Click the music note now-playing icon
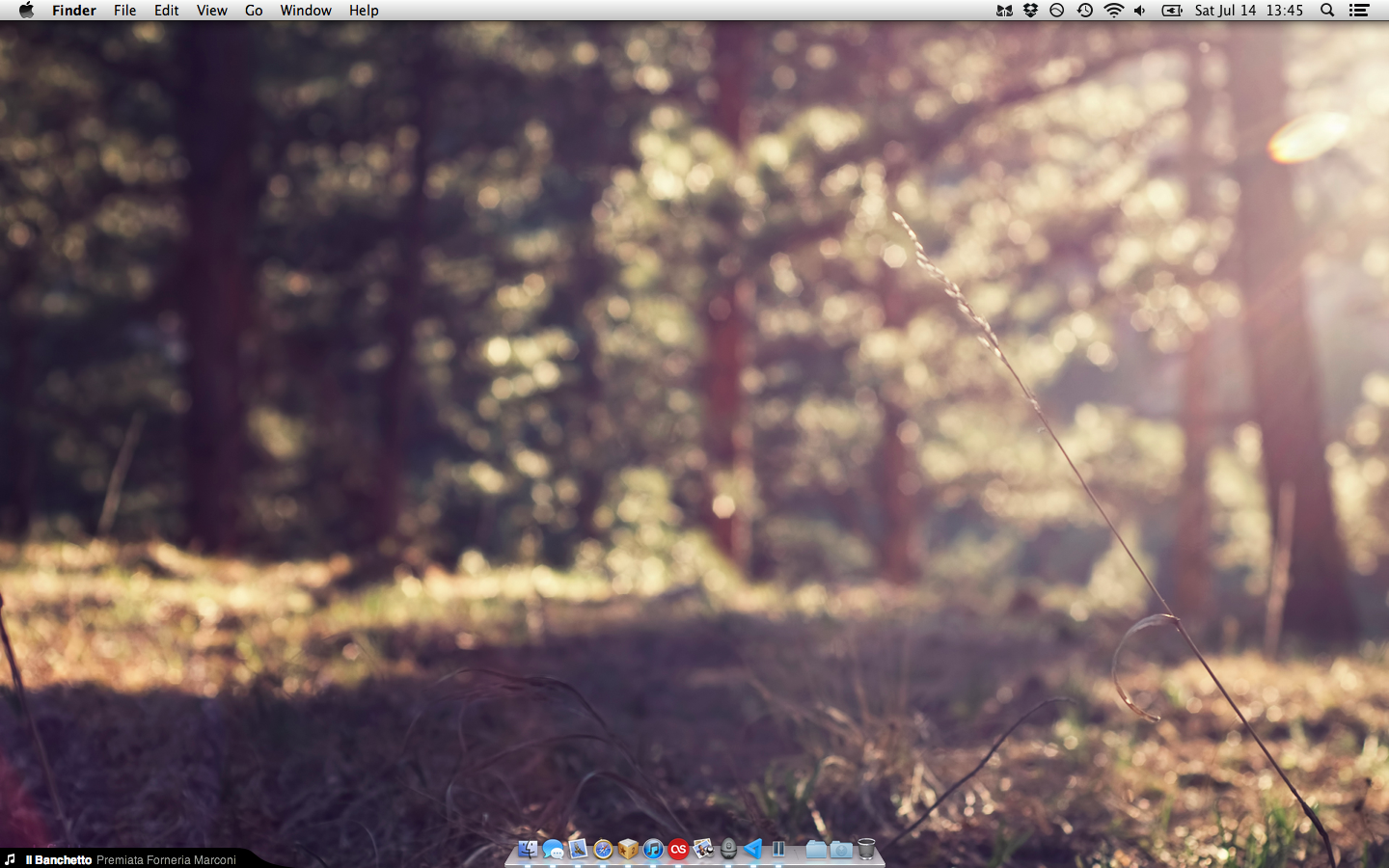Image resolution: width=1389 pixels, height=868 pixels. 10,859
